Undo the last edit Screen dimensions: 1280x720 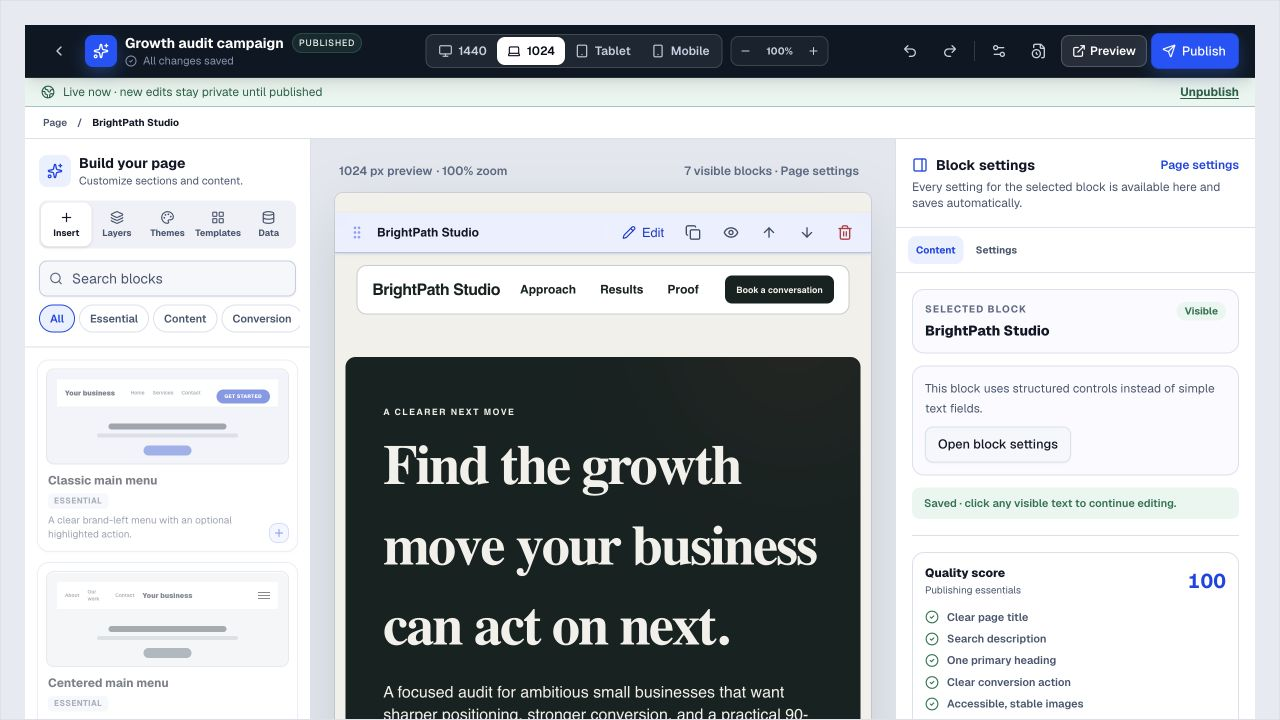click(x=910, y=51)
